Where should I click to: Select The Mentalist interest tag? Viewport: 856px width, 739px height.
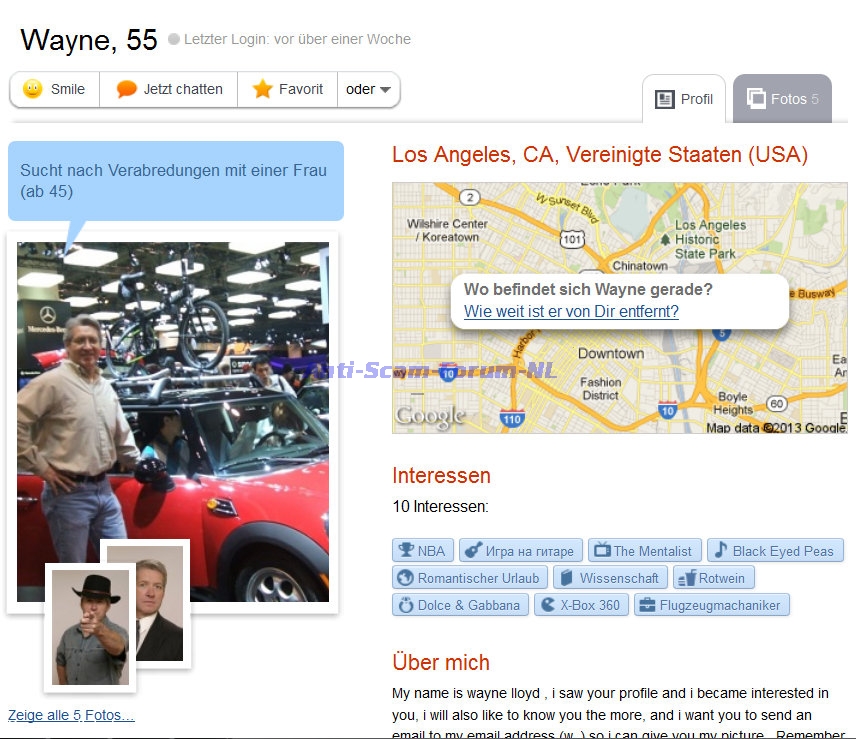(644, 551)
